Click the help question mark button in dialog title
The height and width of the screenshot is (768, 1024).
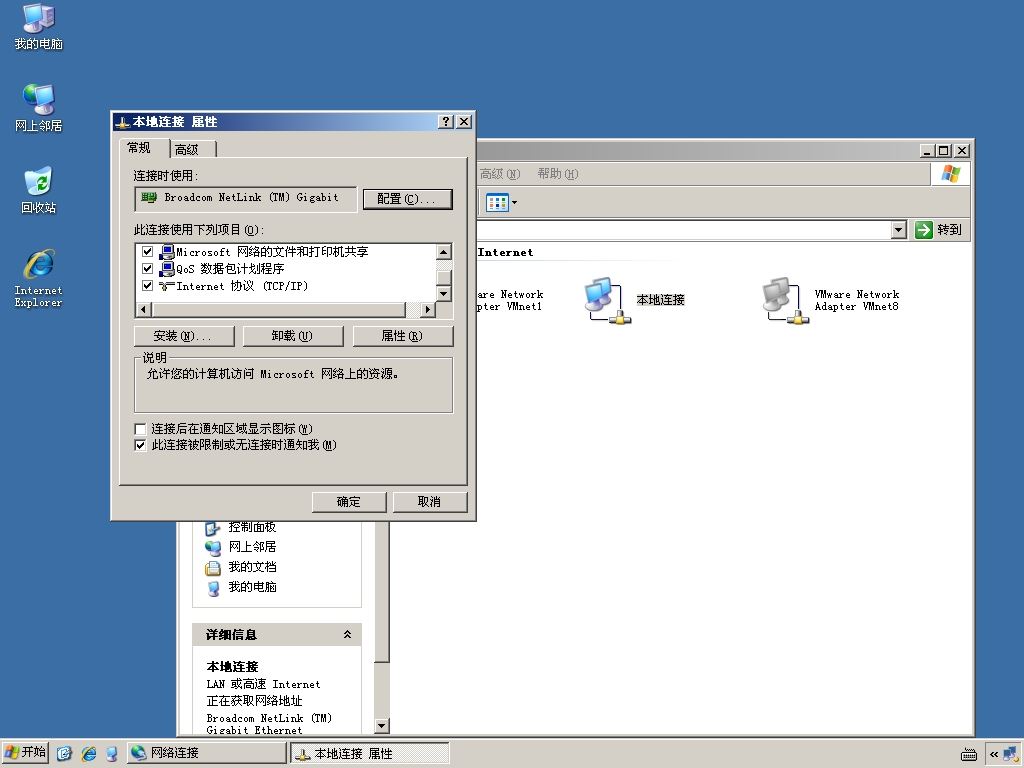pos(445,121)
